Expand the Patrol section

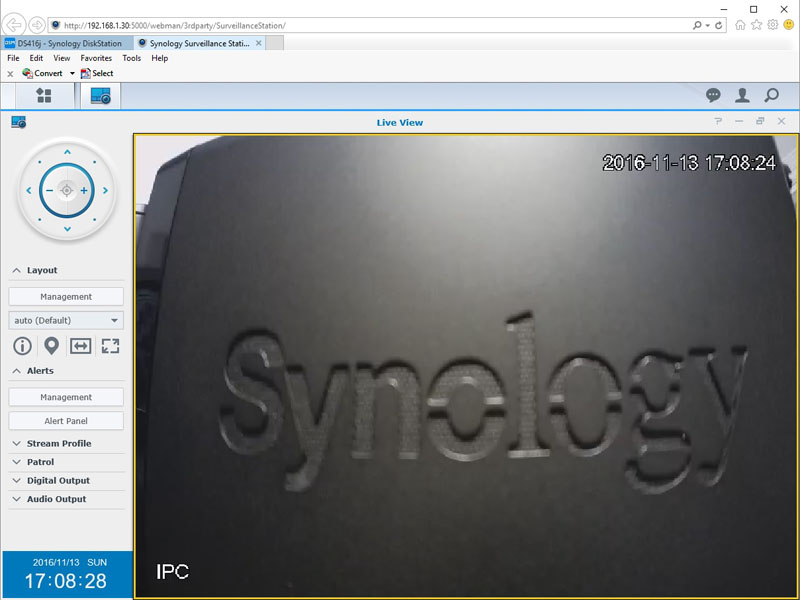[x=16, y=462]
